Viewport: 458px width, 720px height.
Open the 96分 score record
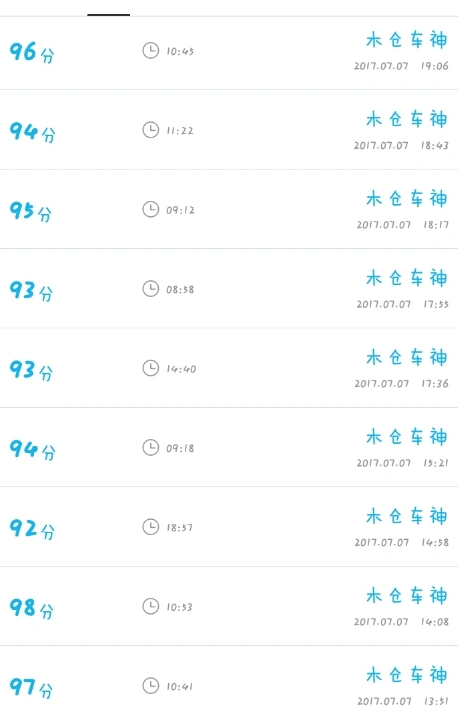tap(229, 53)
